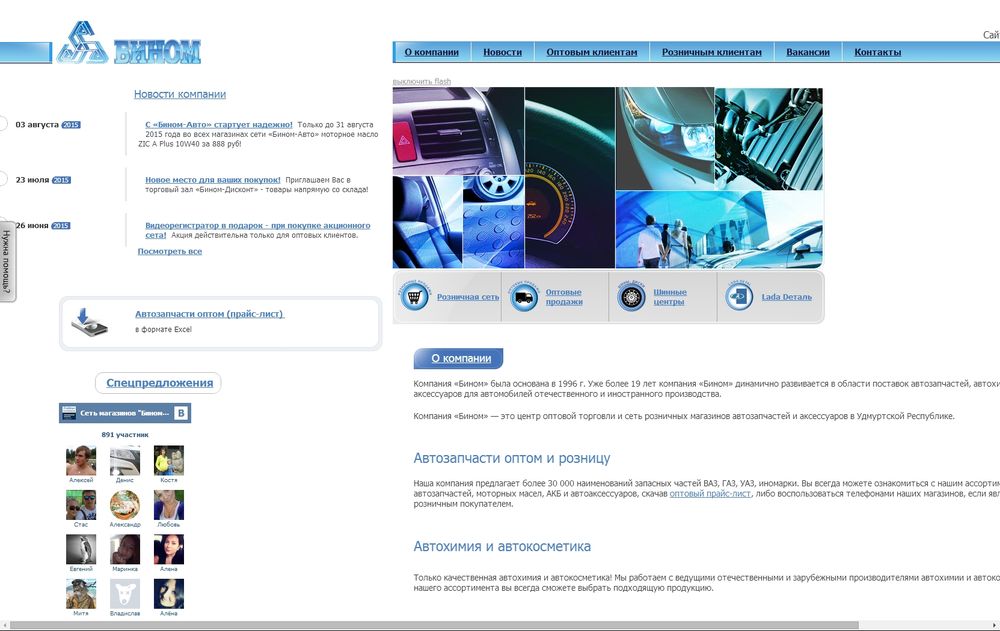
Task: Click the 891 участник count
Action: click(x=125, y=434)
